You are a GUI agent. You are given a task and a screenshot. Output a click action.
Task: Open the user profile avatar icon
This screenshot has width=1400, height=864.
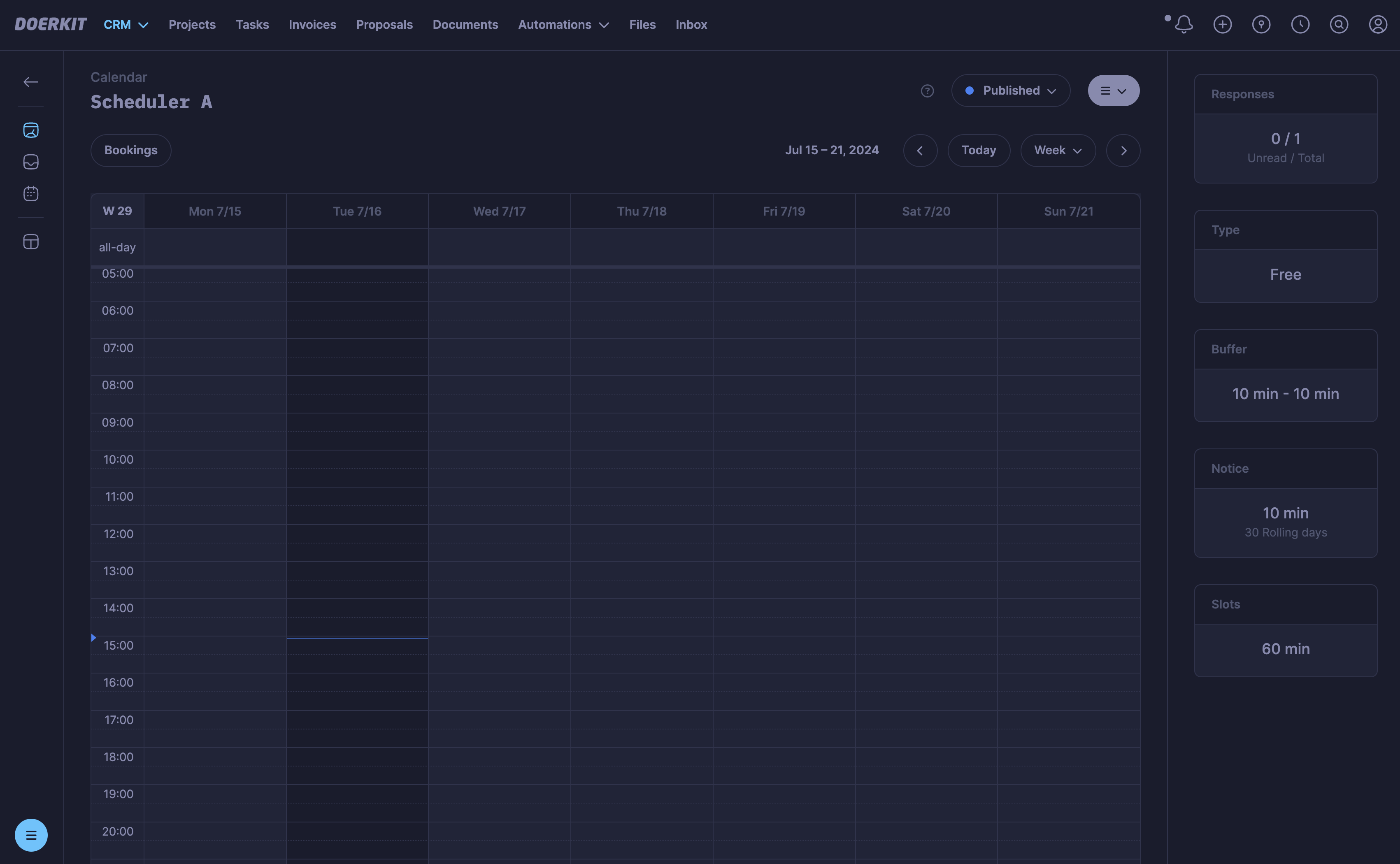(1378, 25)
